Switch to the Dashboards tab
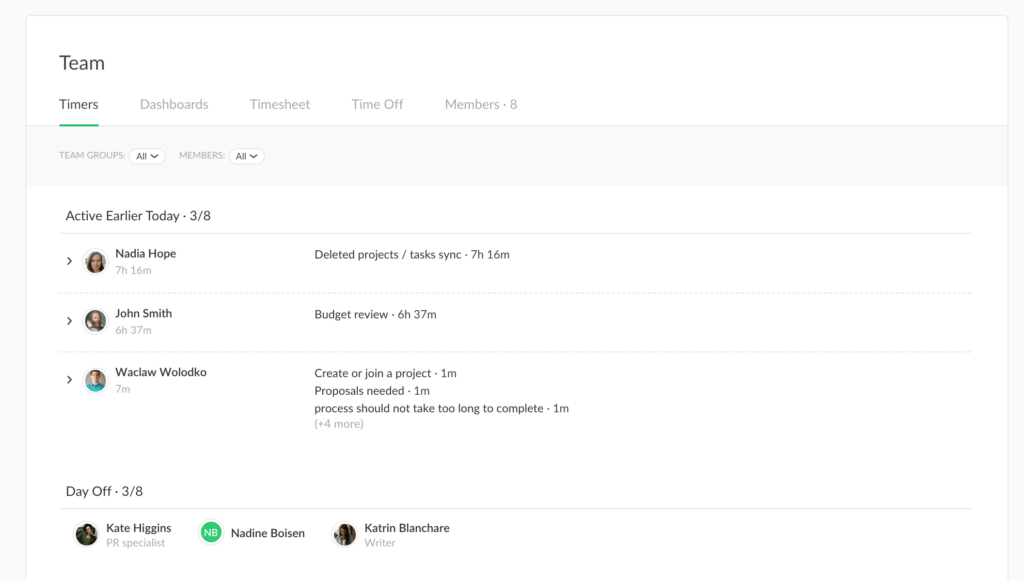Viewport: 1024px width, 580px height. [x=174, y=104]
